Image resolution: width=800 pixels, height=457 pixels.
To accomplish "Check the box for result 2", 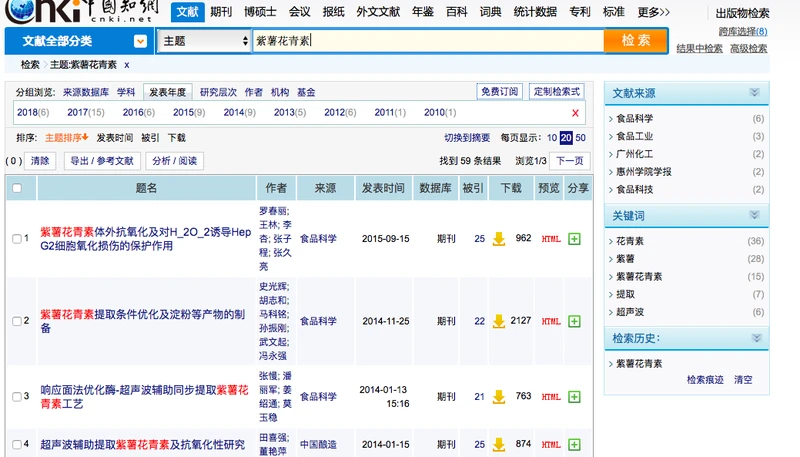I will tap(16, 321).
